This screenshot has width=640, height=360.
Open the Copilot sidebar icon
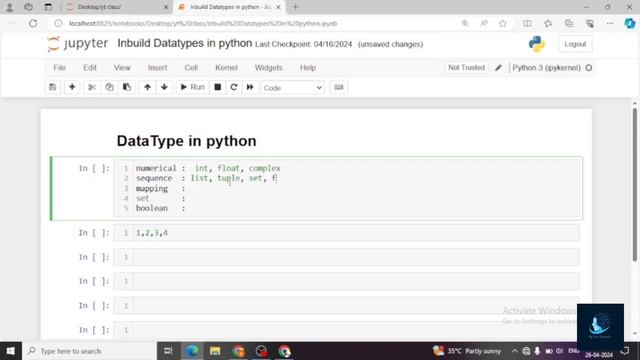(630, 23)
